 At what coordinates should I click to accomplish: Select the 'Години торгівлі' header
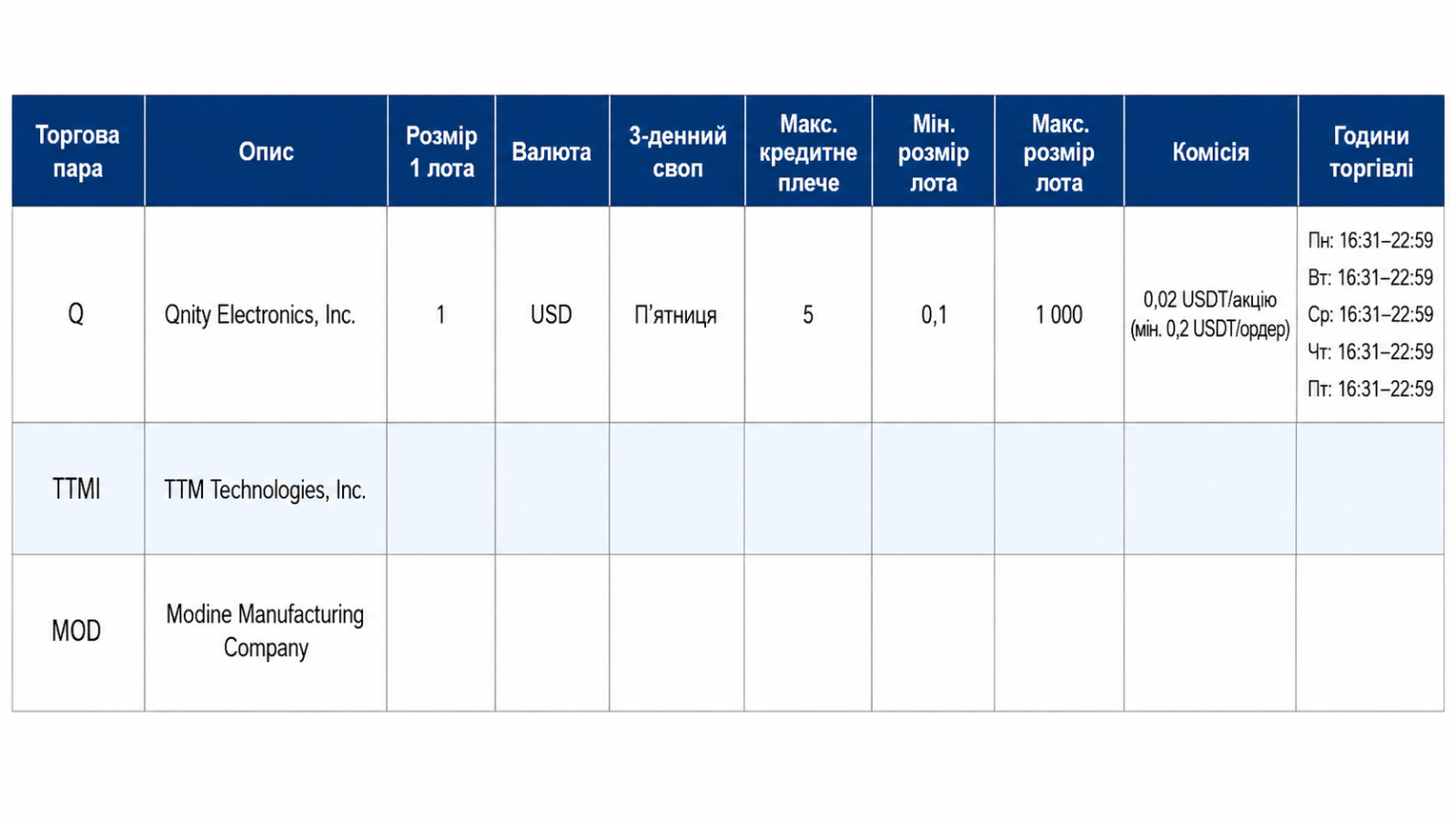[x=1371, y=151]
